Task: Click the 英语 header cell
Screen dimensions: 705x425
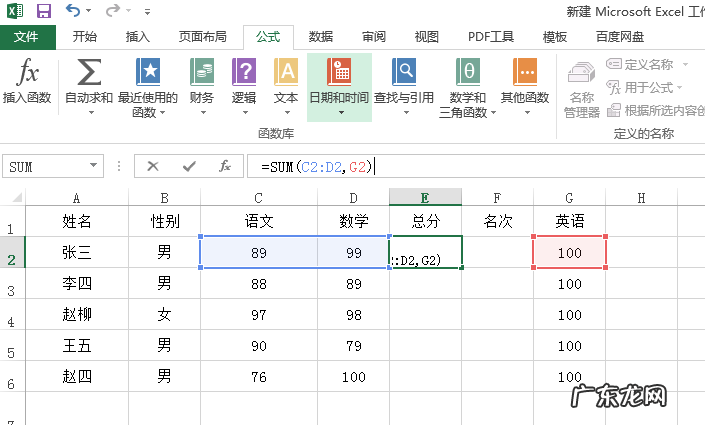Action: pyautogui.click(x=569, y=221)
